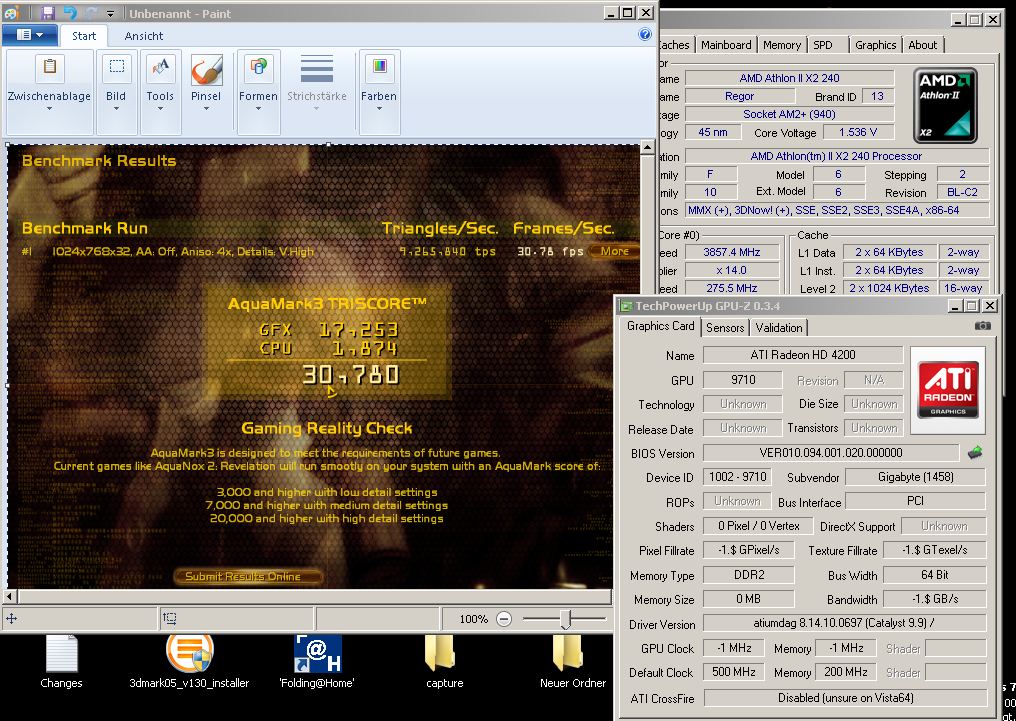Undo the last action in Paint
This screenshot has height=721, width=1016.
[70, 13]
